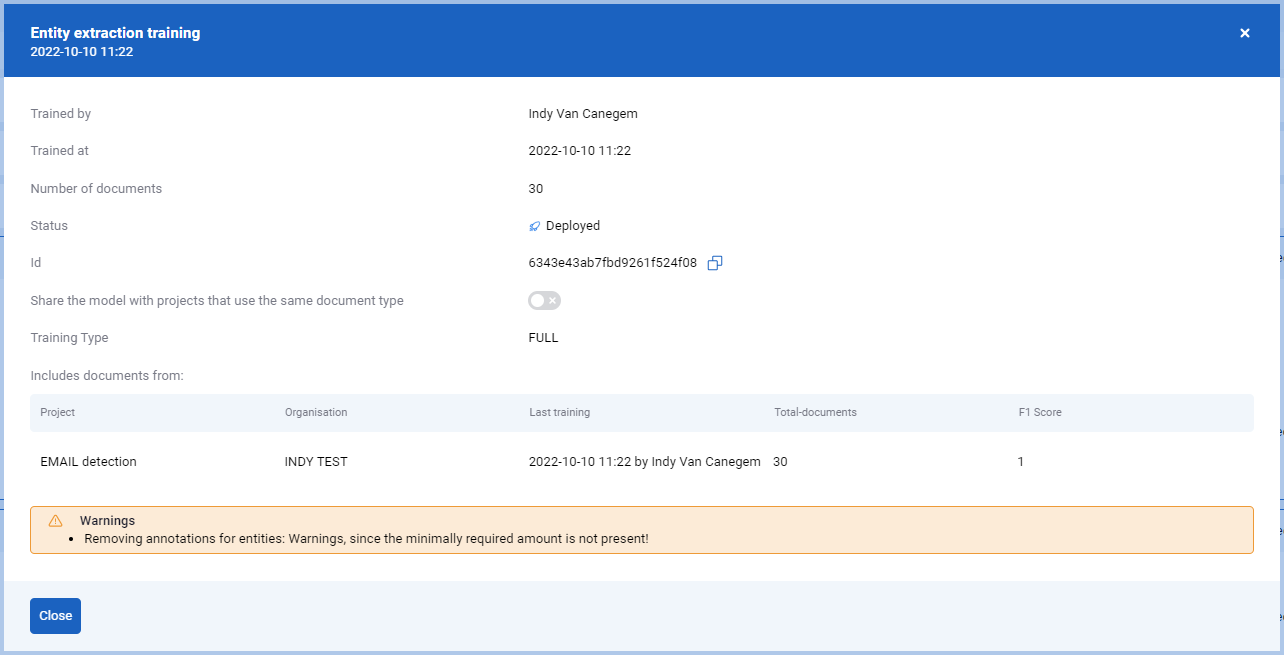Copy the model Id to clipboard
This screenshot has height=655, width=1284.
click(715, 263)
